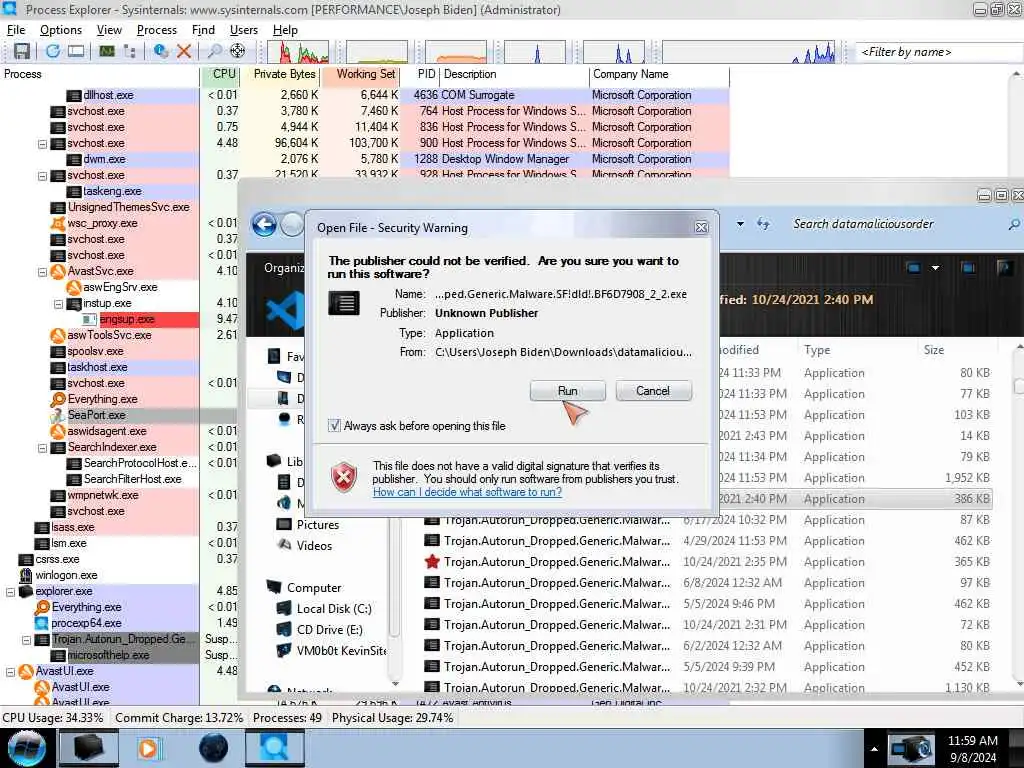
Task: Click the SeaPort.exe process icon
Action: (57, 415)
